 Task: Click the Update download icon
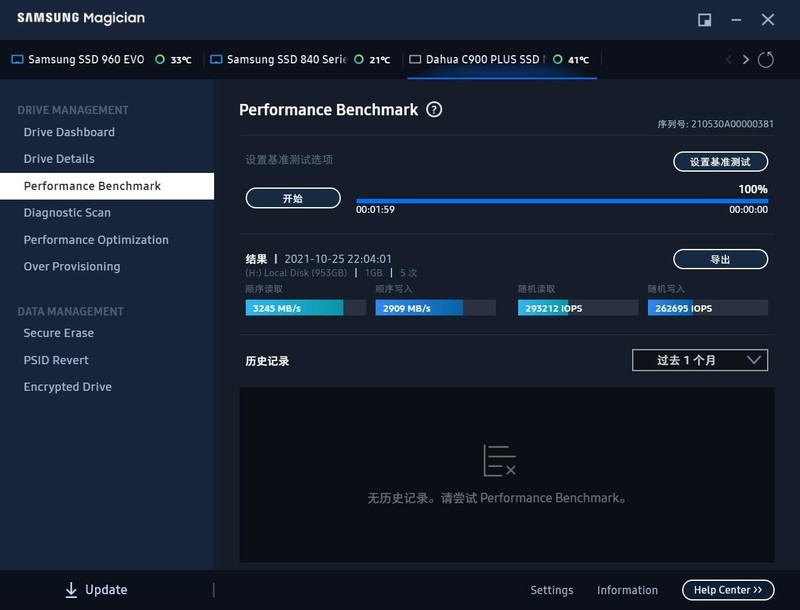pyautogui.click(x=71, y=590)
